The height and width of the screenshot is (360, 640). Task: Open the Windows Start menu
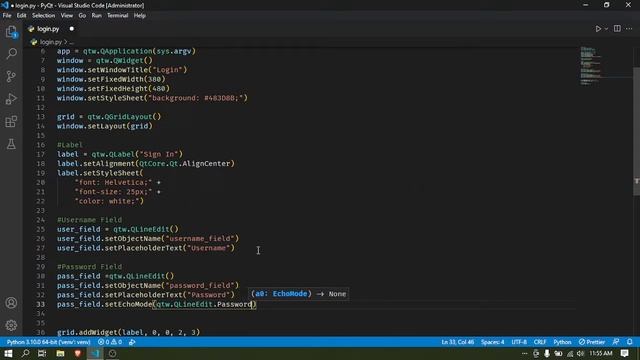(8, 353)
